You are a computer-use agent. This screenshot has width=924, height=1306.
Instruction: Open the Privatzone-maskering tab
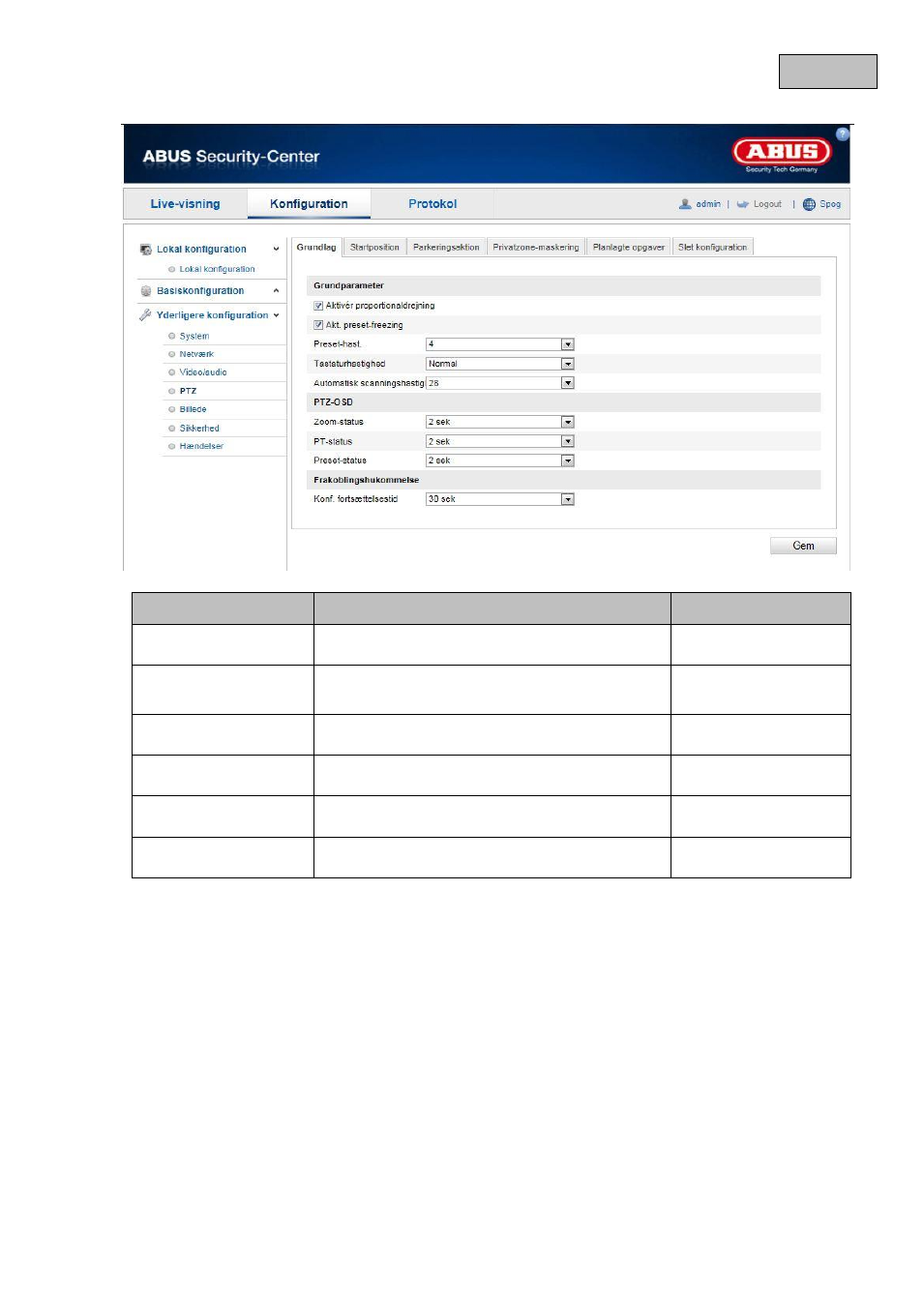click(536, 248)
